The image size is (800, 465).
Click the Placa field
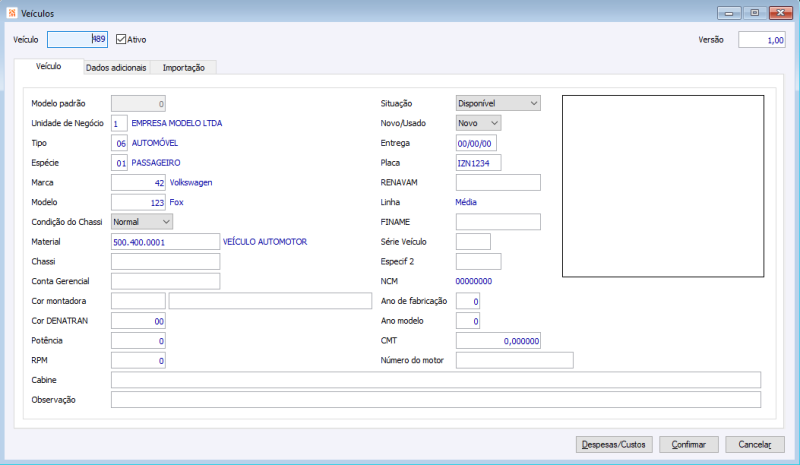coord(478,163)
